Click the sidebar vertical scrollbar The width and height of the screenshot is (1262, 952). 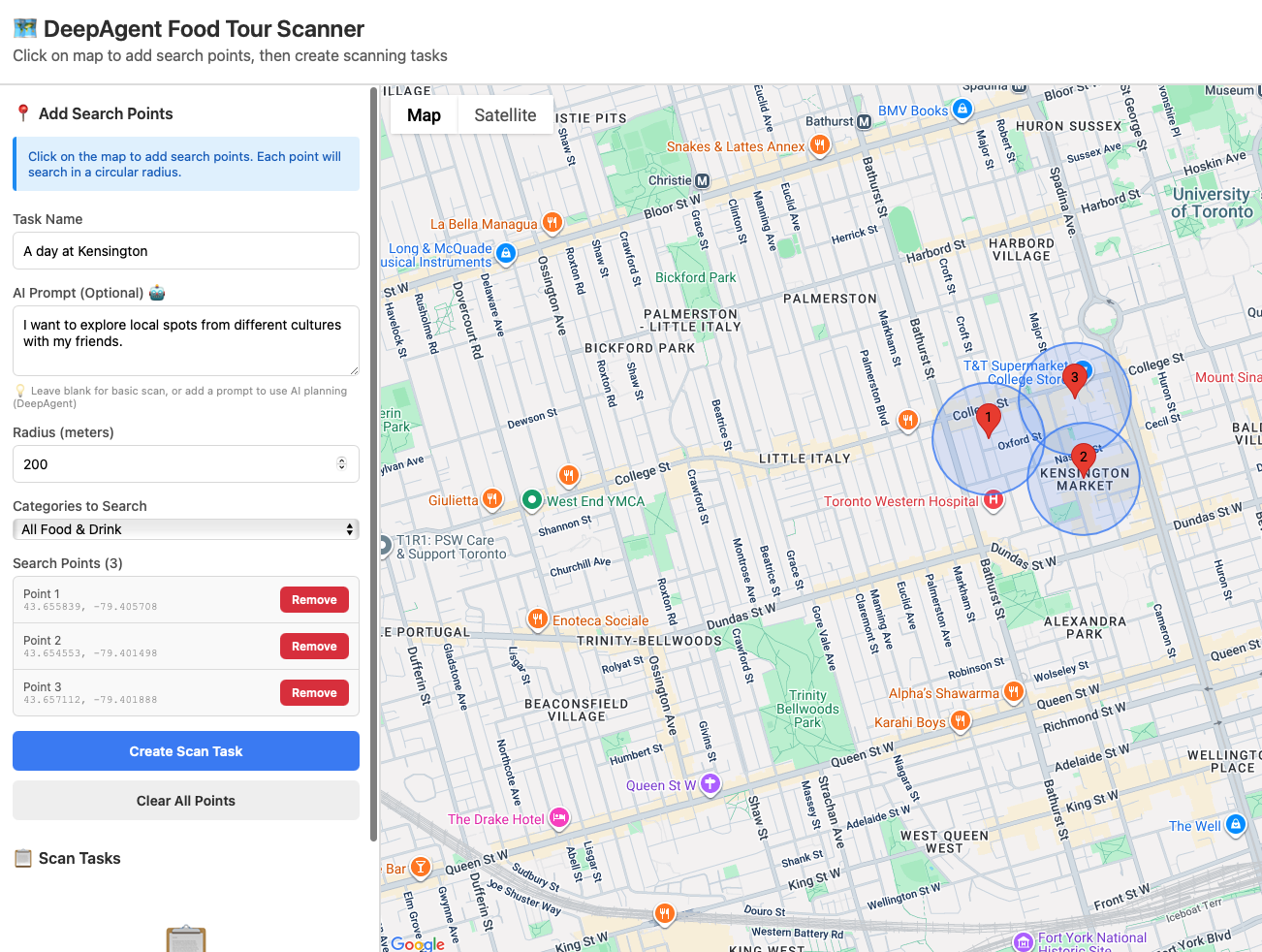coord(374,465)
